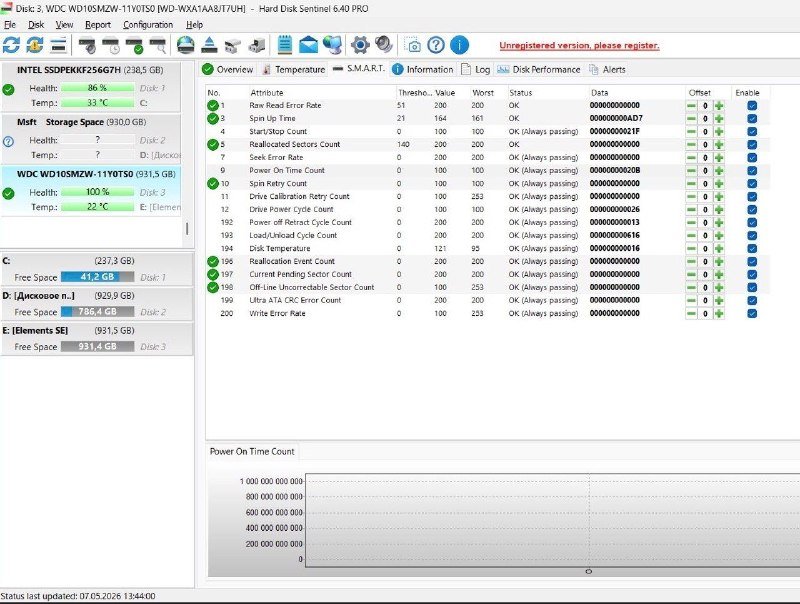
Task: Select the WDC WD10SMZW-11Y0TS0 disk entry
Action: coord(91,191)
